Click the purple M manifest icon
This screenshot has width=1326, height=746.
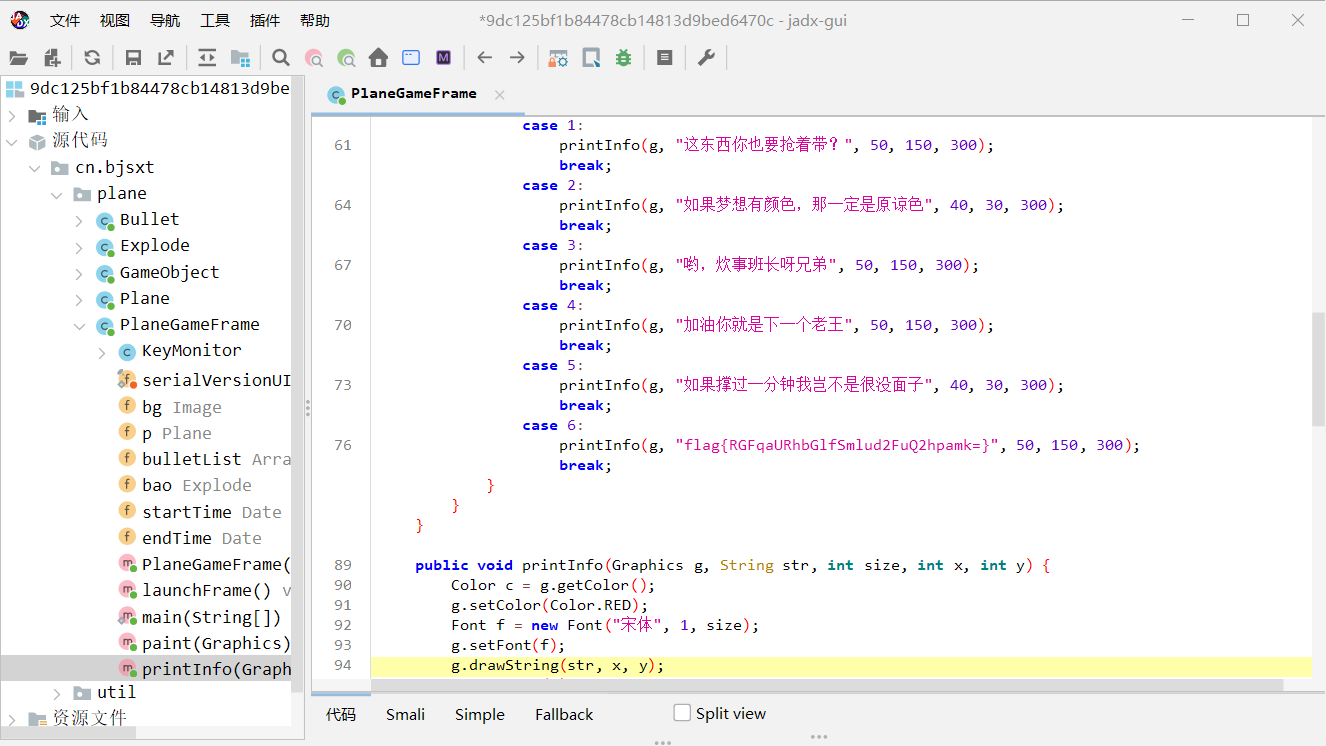click(x=443, y=58)
